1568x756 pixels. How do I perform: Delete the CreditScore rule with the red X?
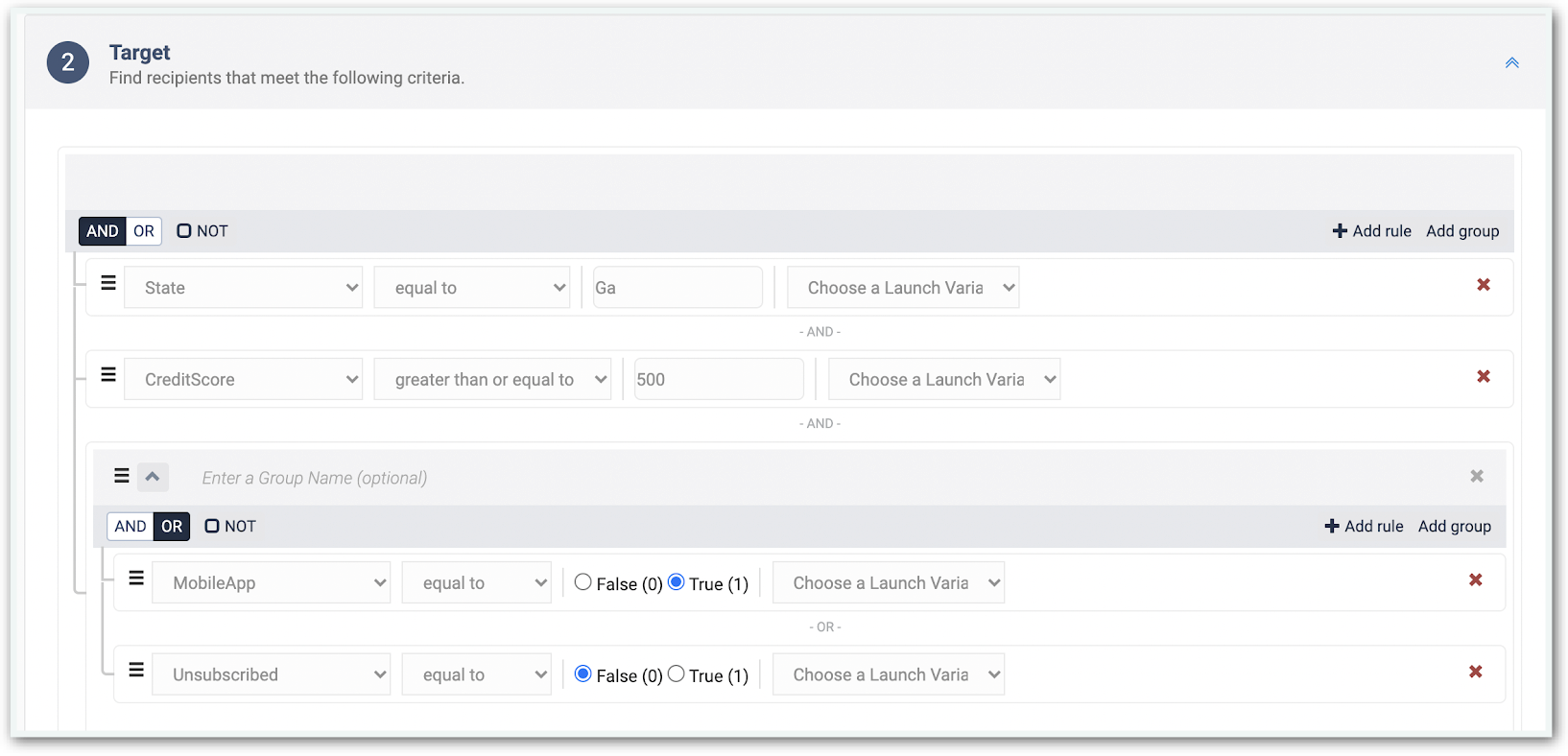click(1484, 377)
